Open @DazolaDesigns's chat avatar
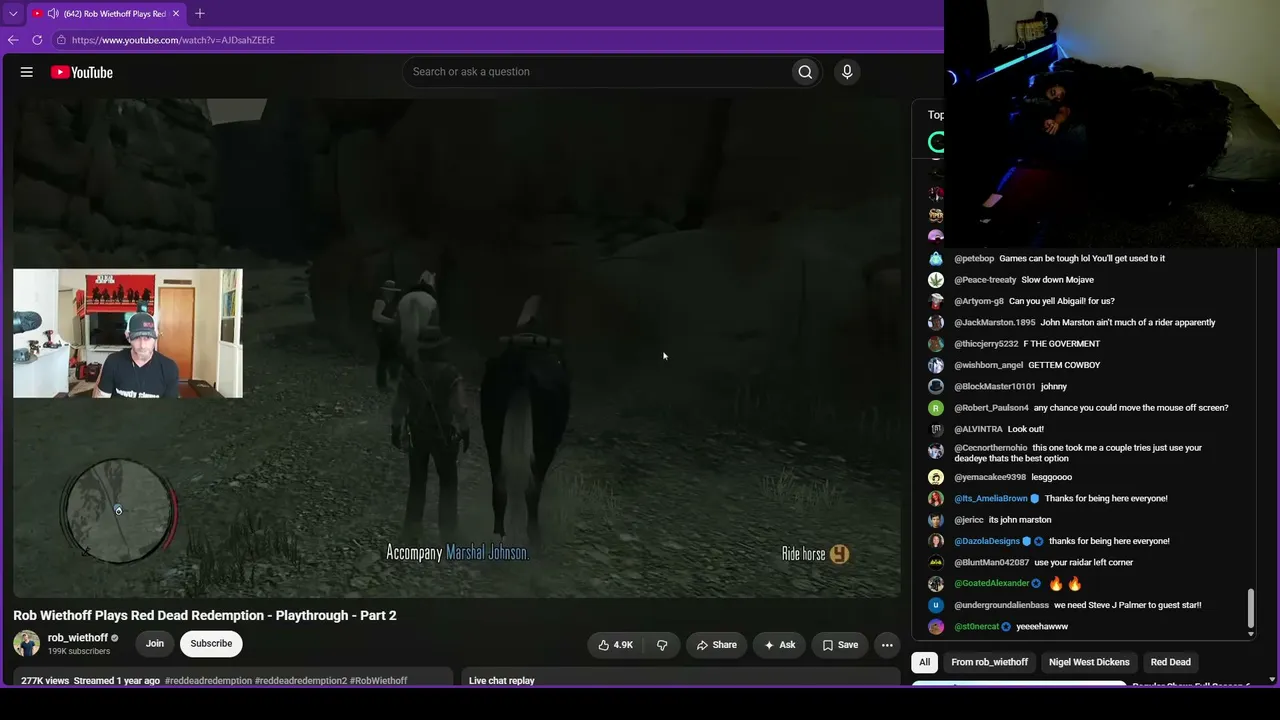The height and width of the screenshot is (720, 1280). click(936, 541)
